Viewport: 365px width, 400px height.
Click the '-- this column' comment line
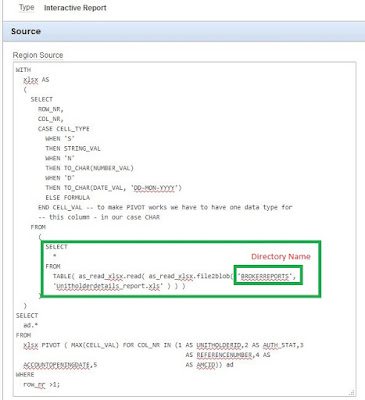coord(99,217)
